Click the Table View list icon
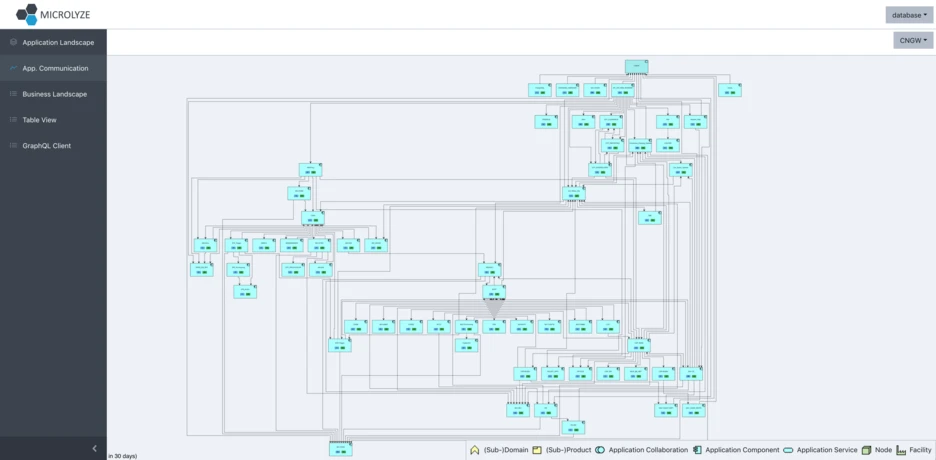Viewport: 936px width, 460px height. (14, 120)
